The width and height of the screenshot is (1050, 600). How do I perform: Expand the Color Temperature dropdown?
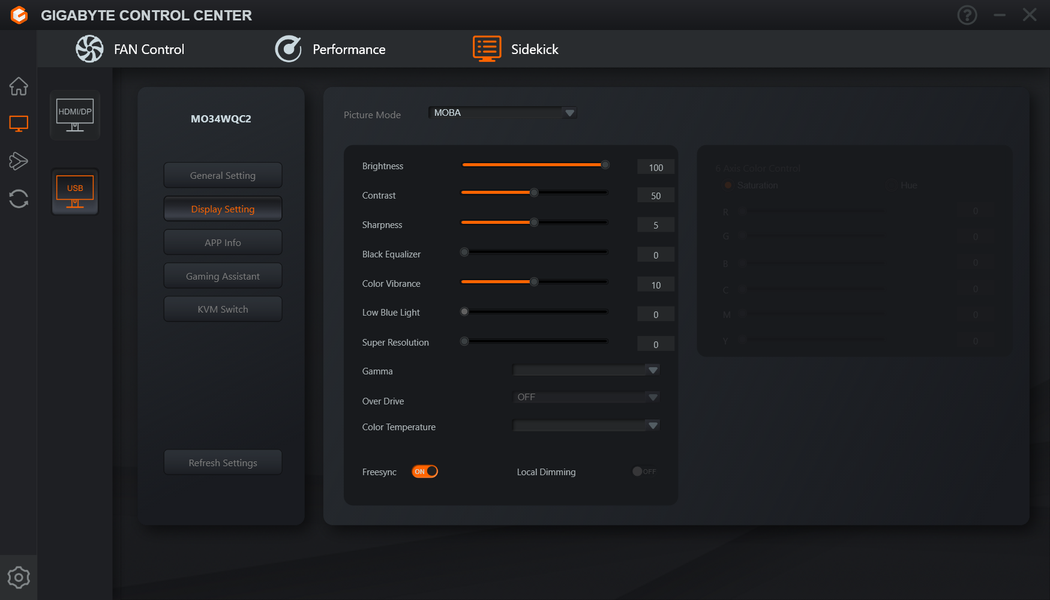586,426
